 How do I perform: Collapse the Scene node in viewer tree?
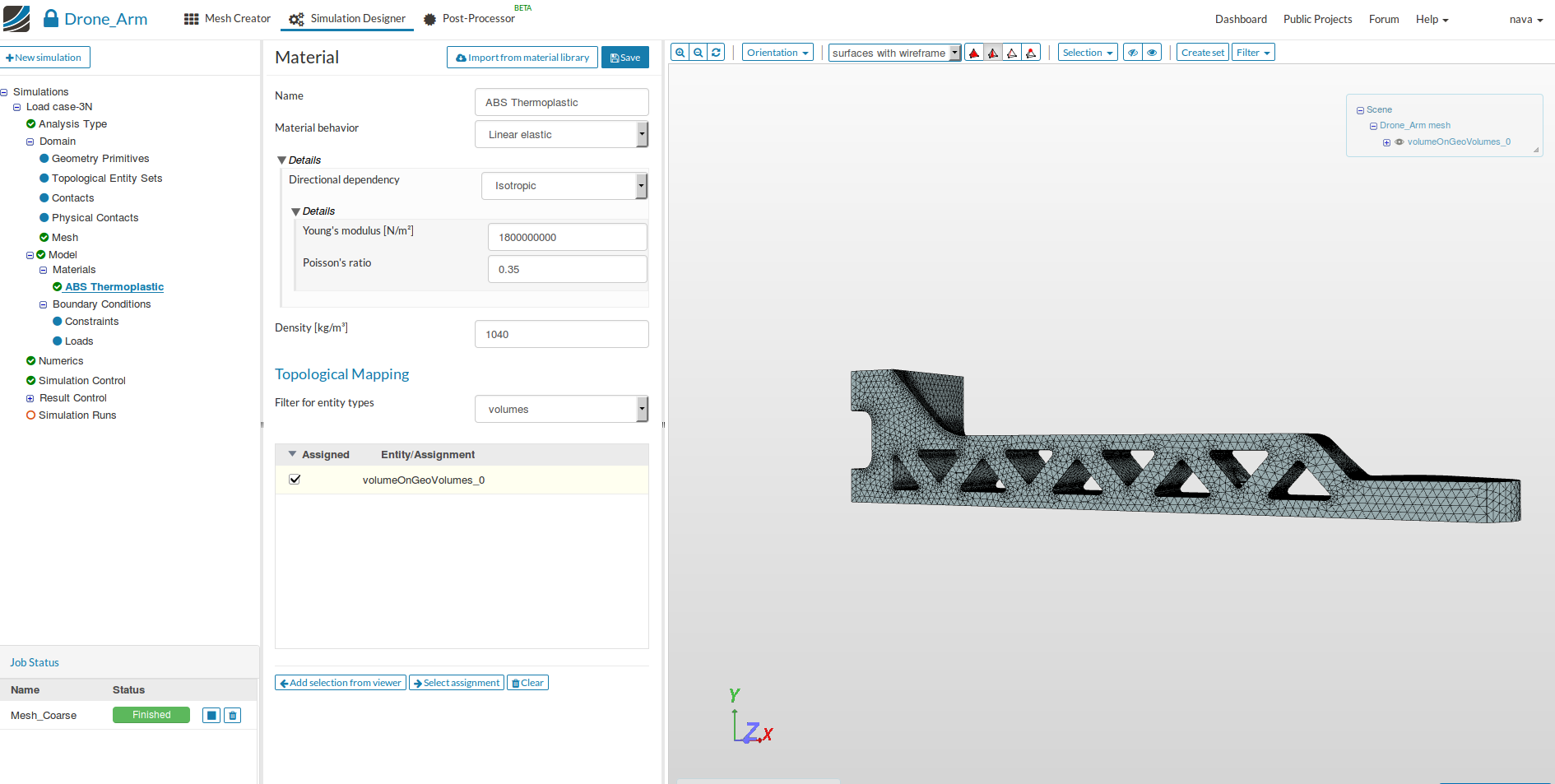point(1360,110)
